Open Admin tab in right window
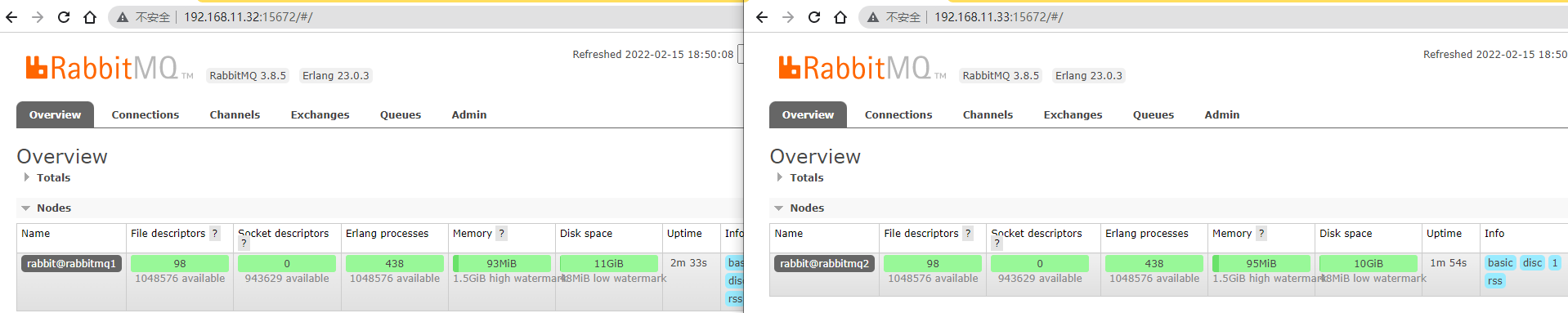Viewport: 1568px width, 313px height. click(1222, 114)
